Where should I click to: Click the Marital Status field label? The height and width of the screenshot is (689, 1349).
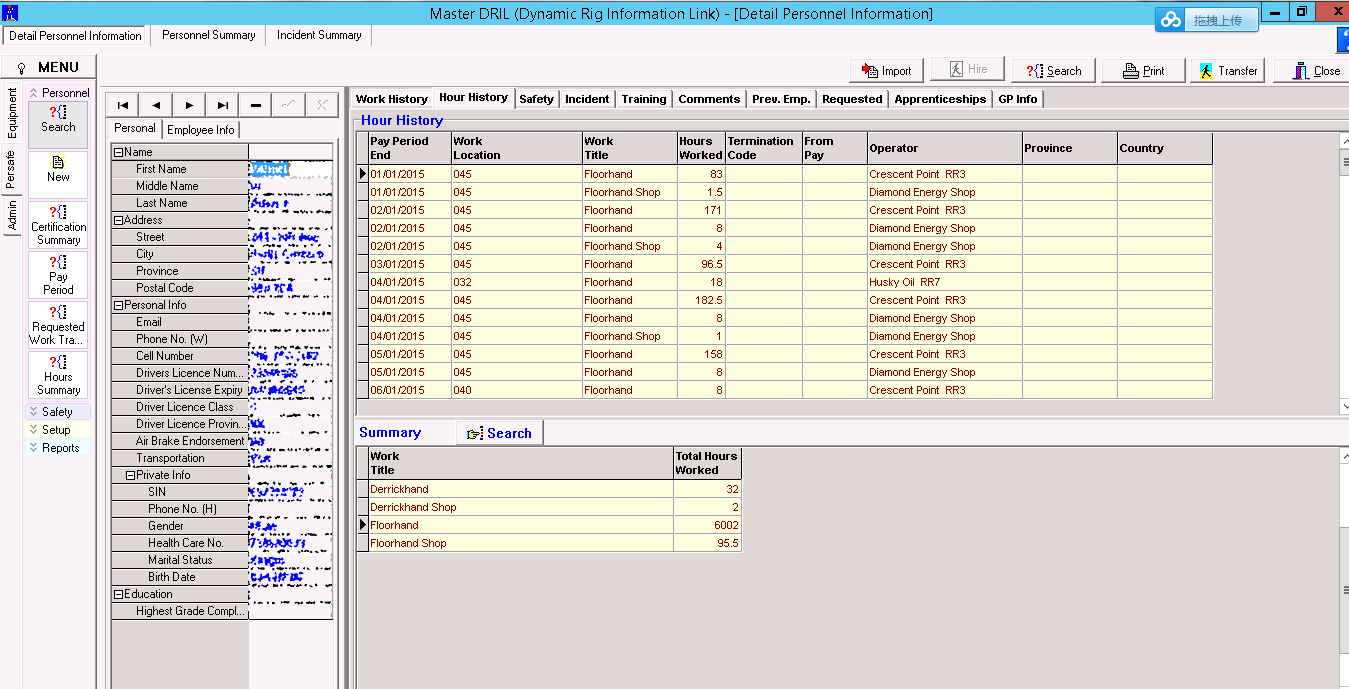[179, 560]
